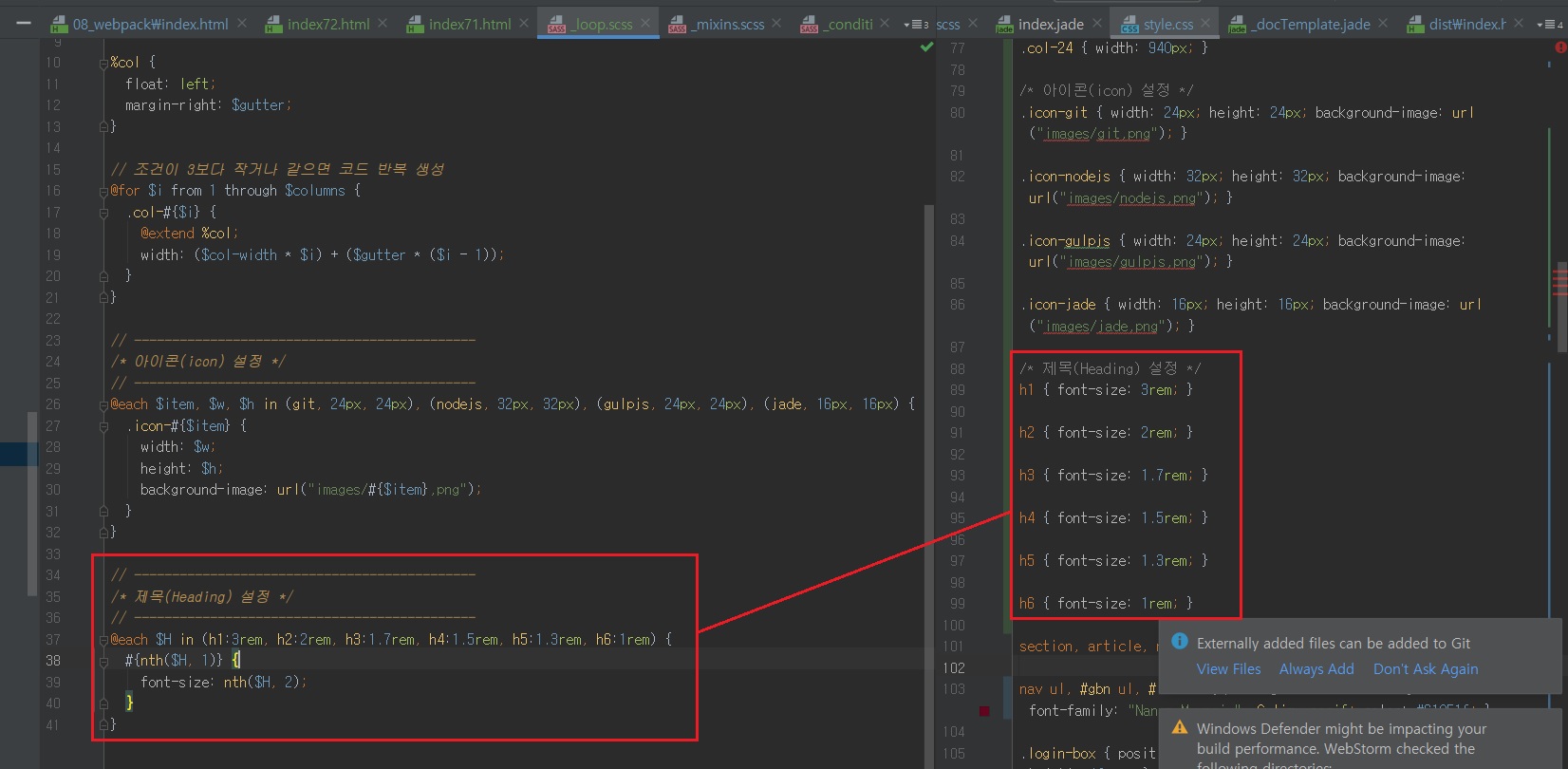
Task: Collapse the %col block fold marker
Action: (104, 63)
